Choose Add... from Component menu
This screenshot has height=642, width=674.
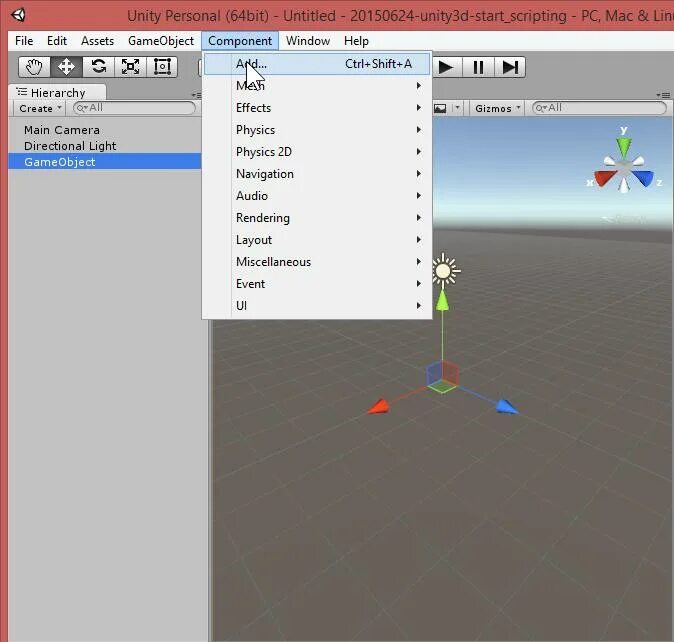317,64
